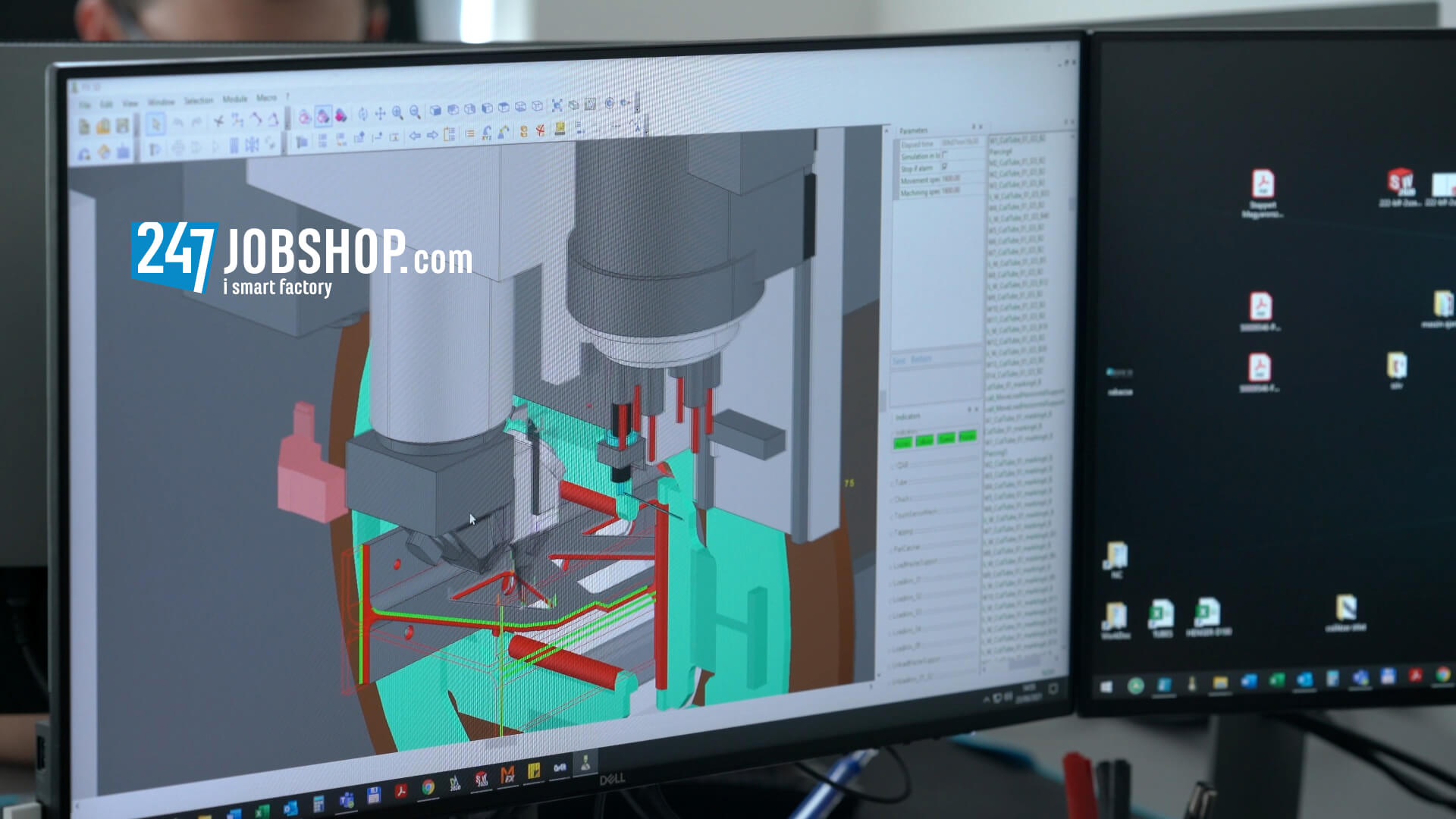Click pin dropdown of Parameters panel
The image size is (1456, 819).
(x=974, y=127)
